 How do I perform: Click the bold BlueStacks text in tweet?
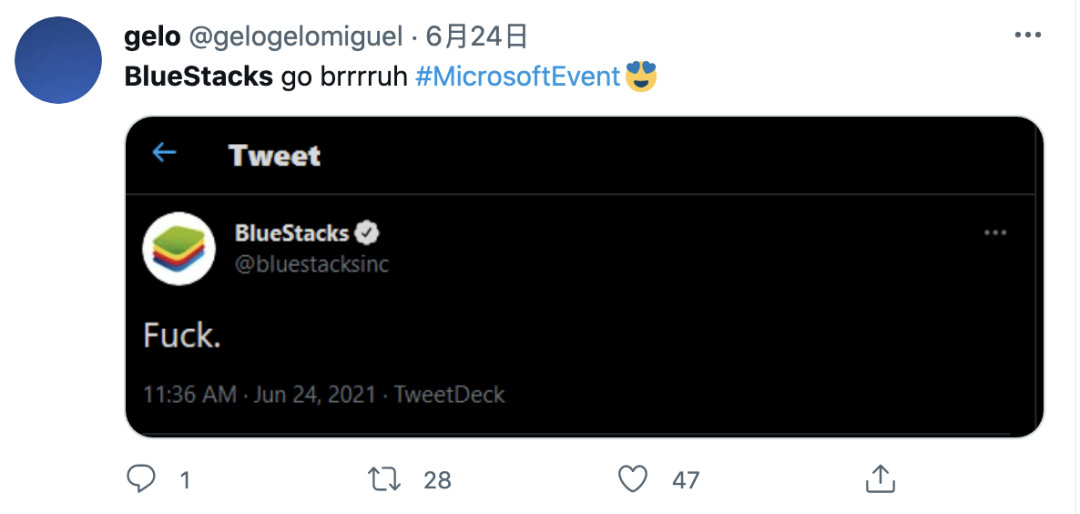[x=198, y=76]
